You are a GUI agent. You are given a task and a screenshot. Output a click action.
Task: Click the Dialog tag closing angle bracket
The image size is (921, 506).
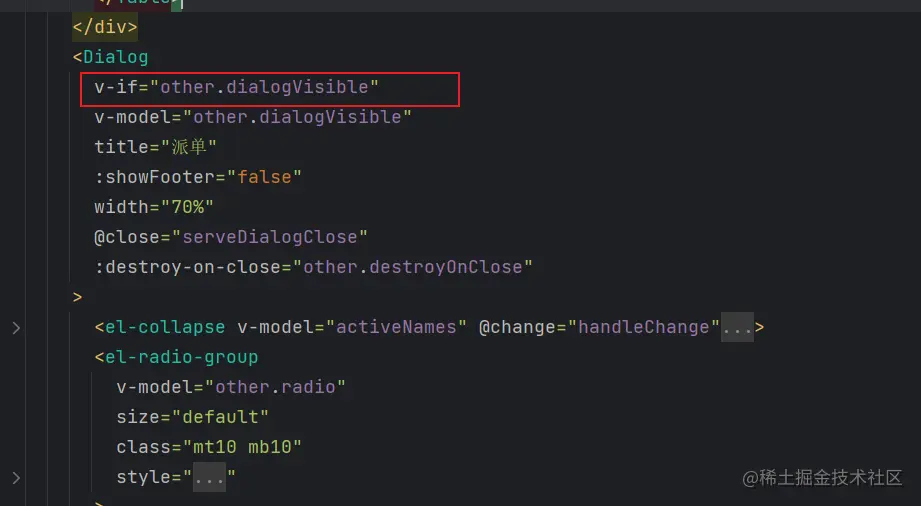tap(78, 297)
